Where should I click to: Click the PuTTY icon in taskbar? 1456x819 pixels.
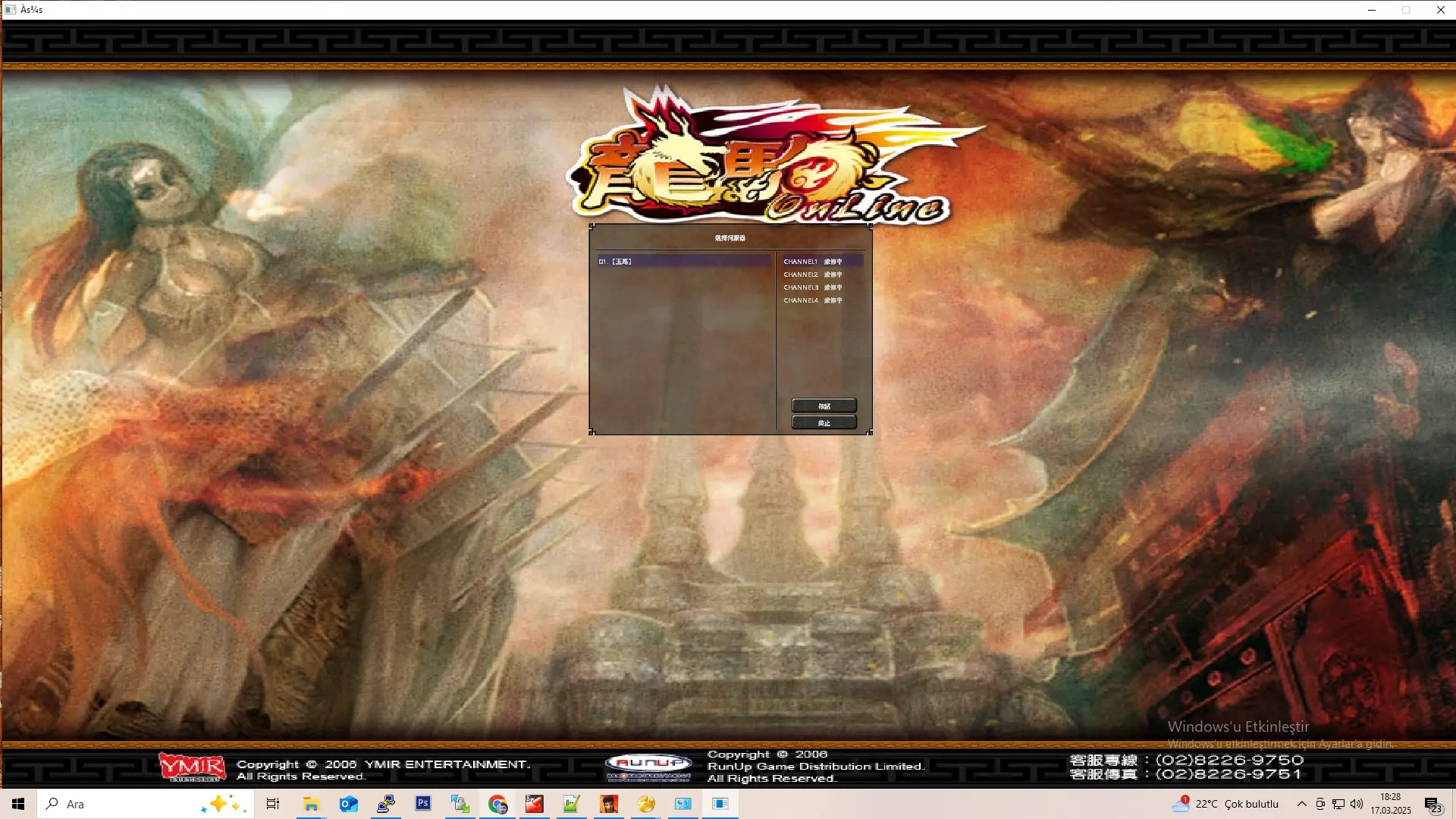(x=386, y=804)
